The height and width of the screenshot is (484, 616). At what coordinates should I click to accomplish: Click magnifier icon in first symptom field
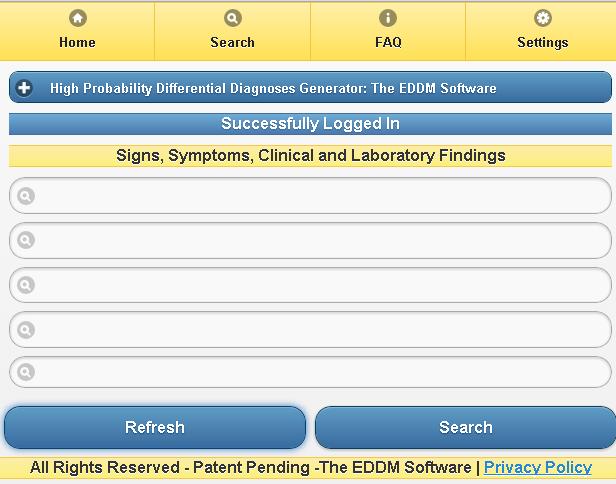pos(26,196)
